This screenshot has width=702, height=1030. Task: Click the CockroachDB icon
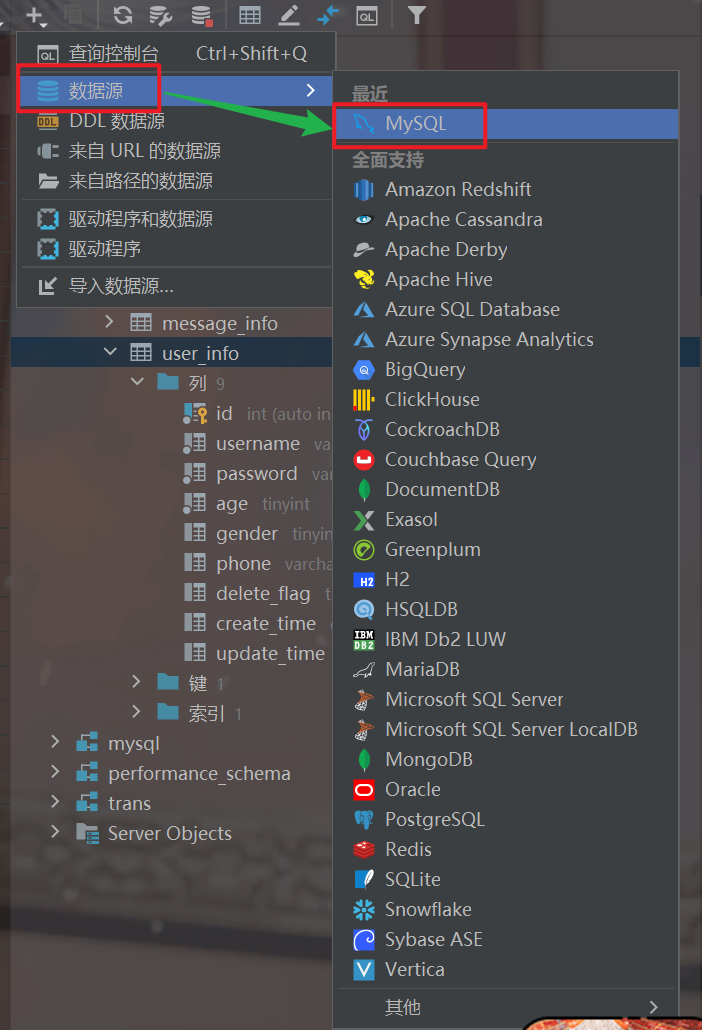(364, 430)
